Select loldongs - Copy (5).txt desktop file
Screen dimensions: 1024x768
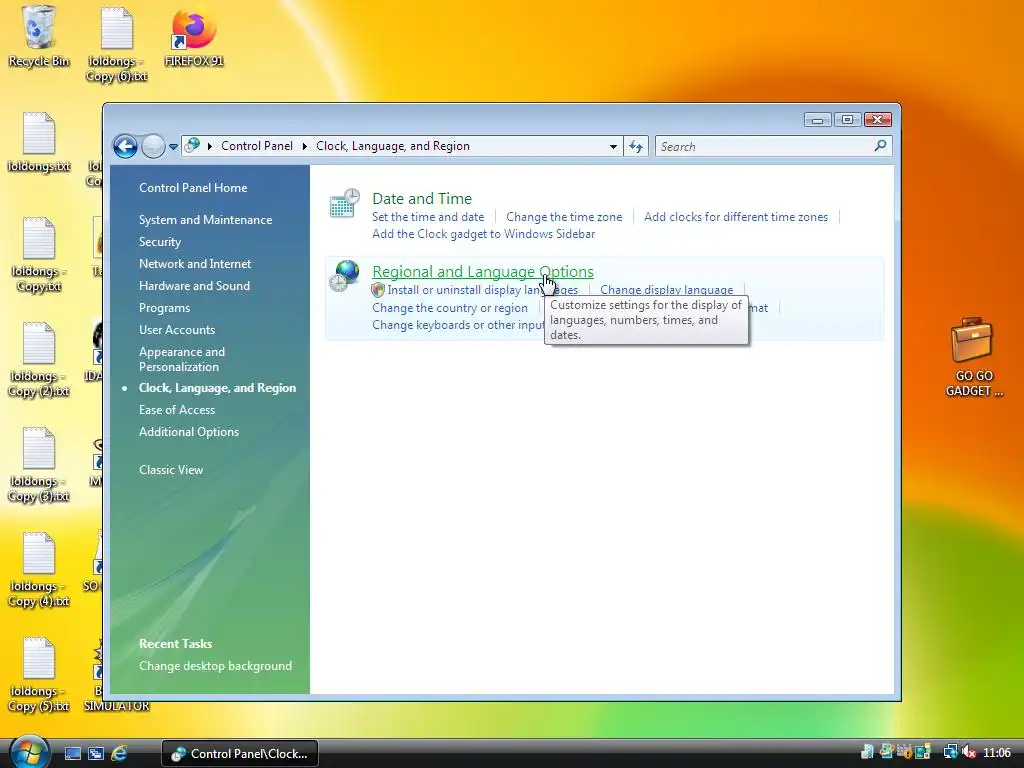pos(39,675)
